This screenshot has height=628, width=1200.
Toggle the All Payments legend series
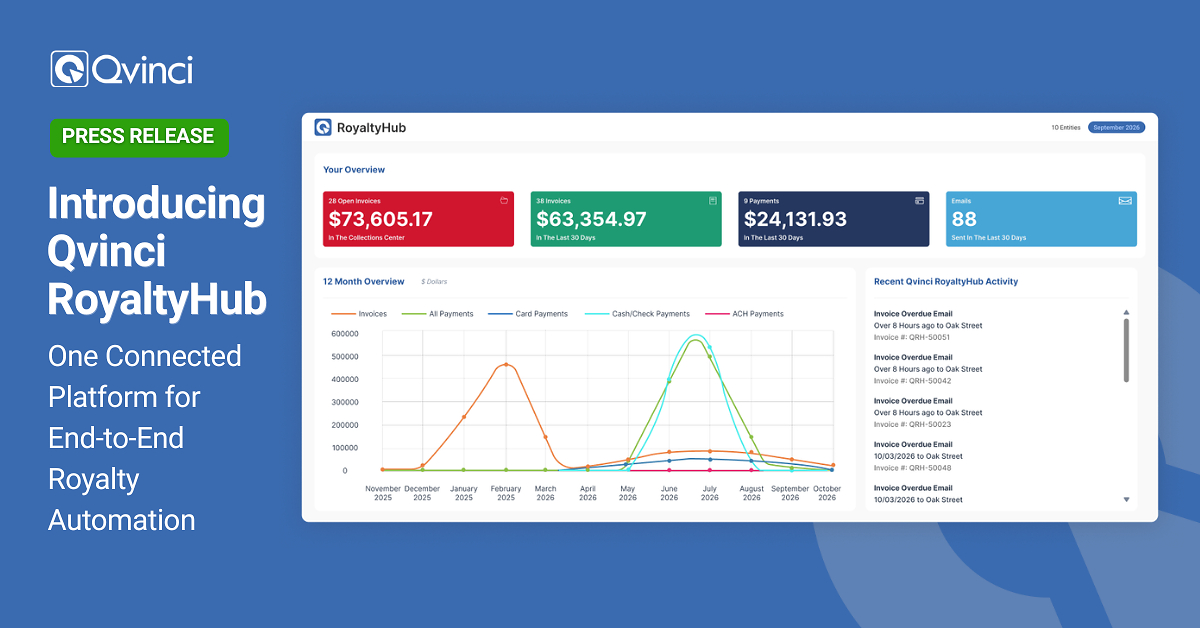tap(437, 314)
